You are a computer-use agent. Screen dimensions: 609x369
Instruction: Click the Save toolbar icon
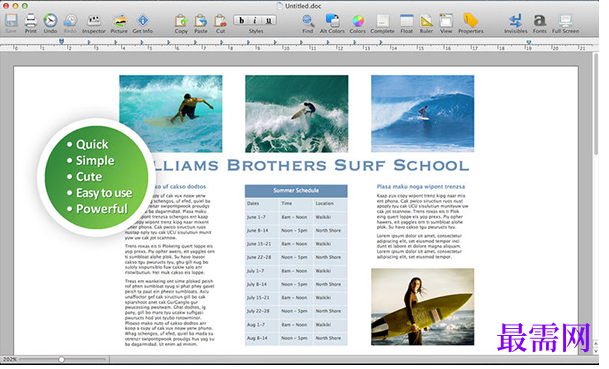pyautogui.click(x=11, y=20)
